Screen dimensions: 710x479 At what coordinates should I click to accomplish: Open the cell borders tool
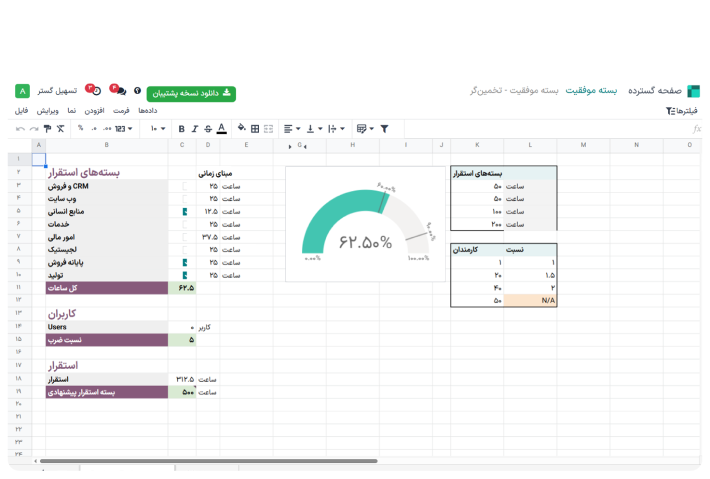click(255, 129)
